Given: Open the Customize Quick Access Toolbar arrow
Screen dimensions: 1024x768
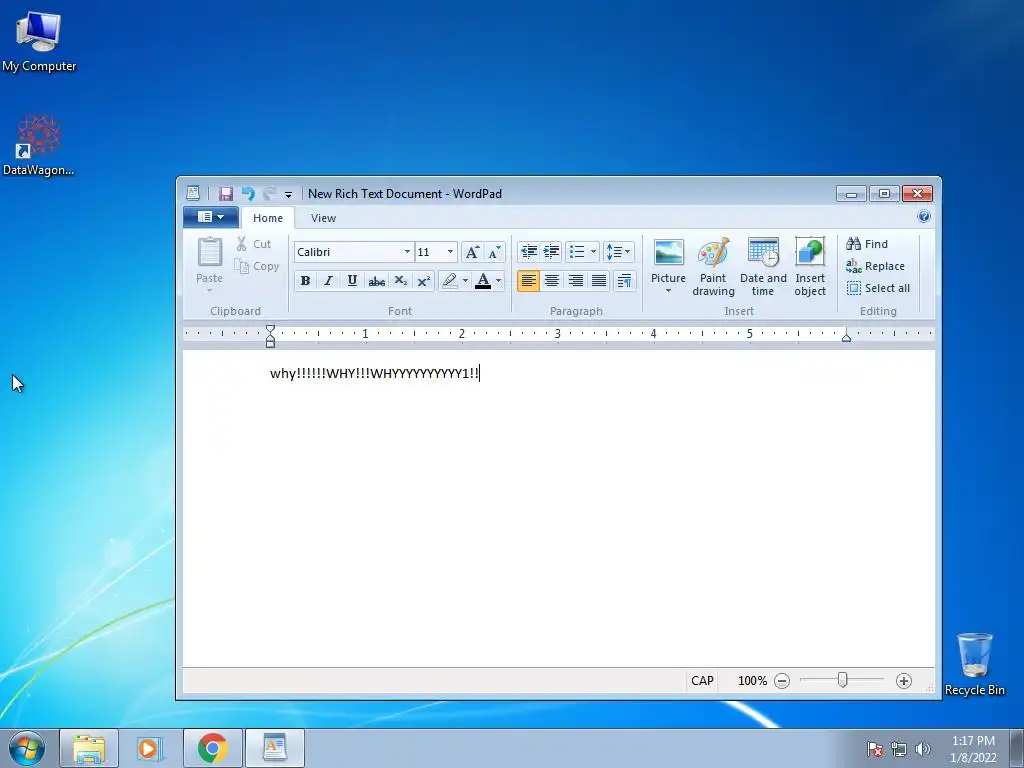Looking at the screenshot, I should click(288, 194).
